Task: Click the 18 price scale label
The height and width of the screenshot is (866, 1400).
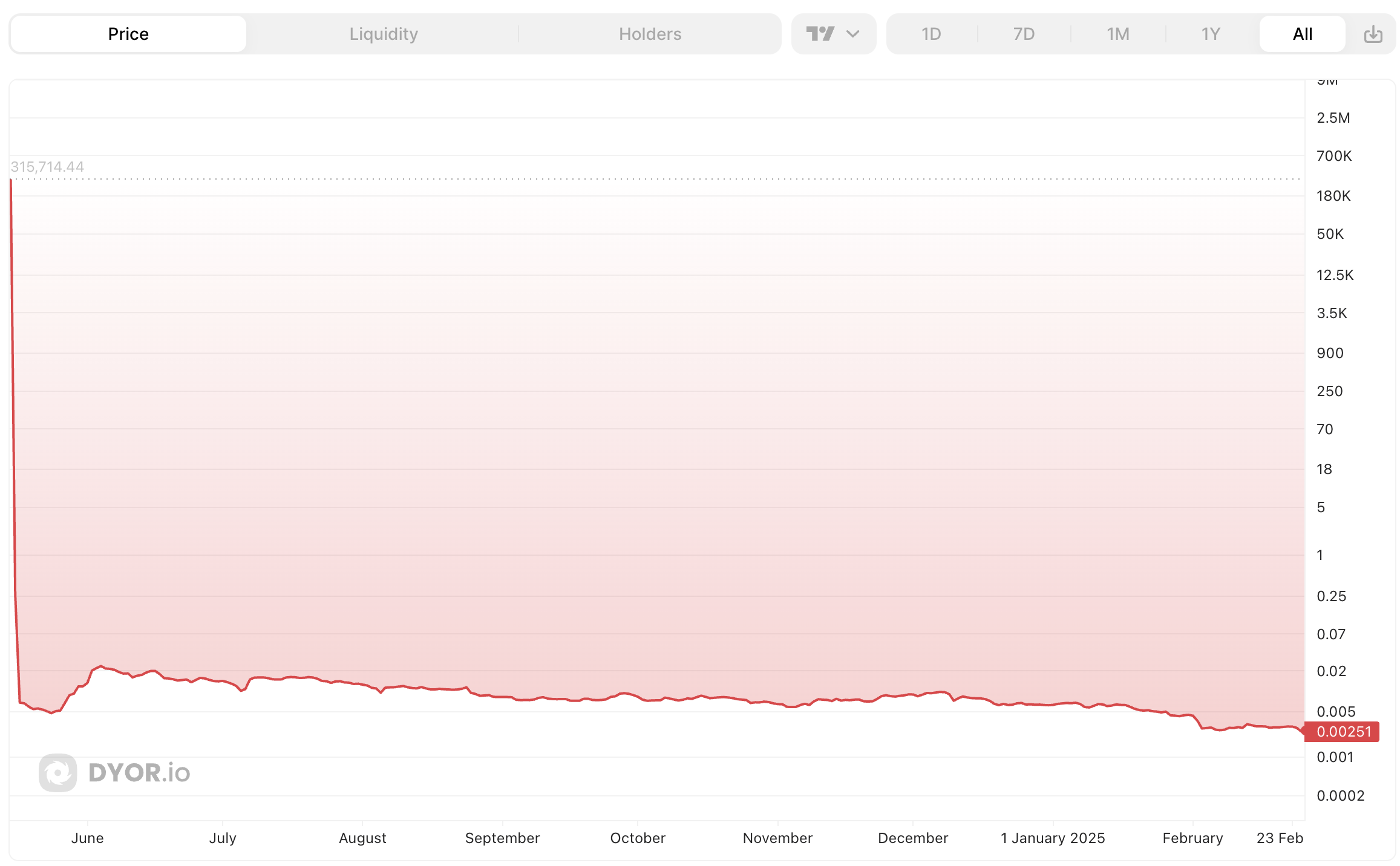Action: click(x=1324, y=469)
